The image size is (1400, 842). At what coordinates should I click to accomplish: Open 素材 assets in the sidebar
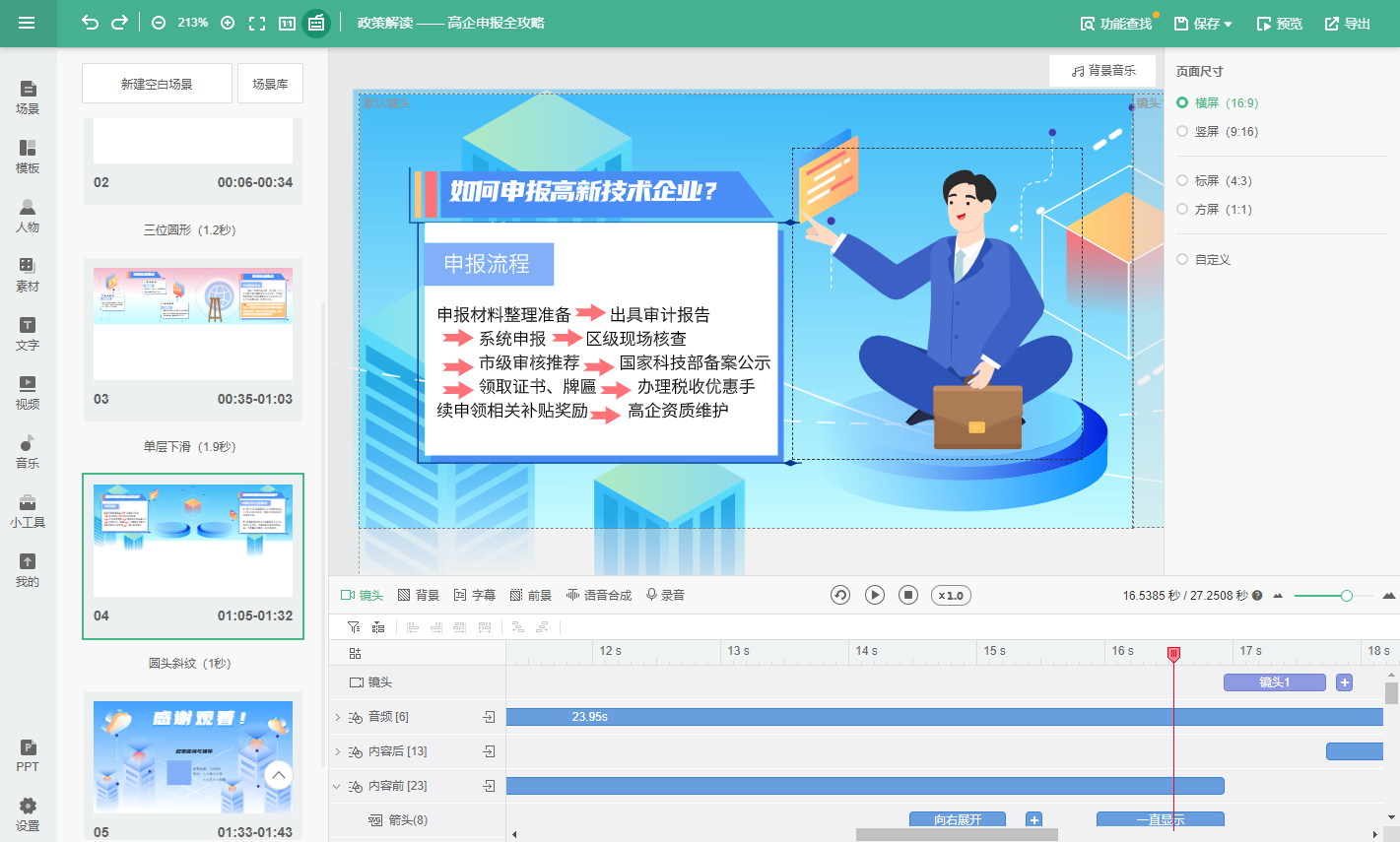(28, 274)
